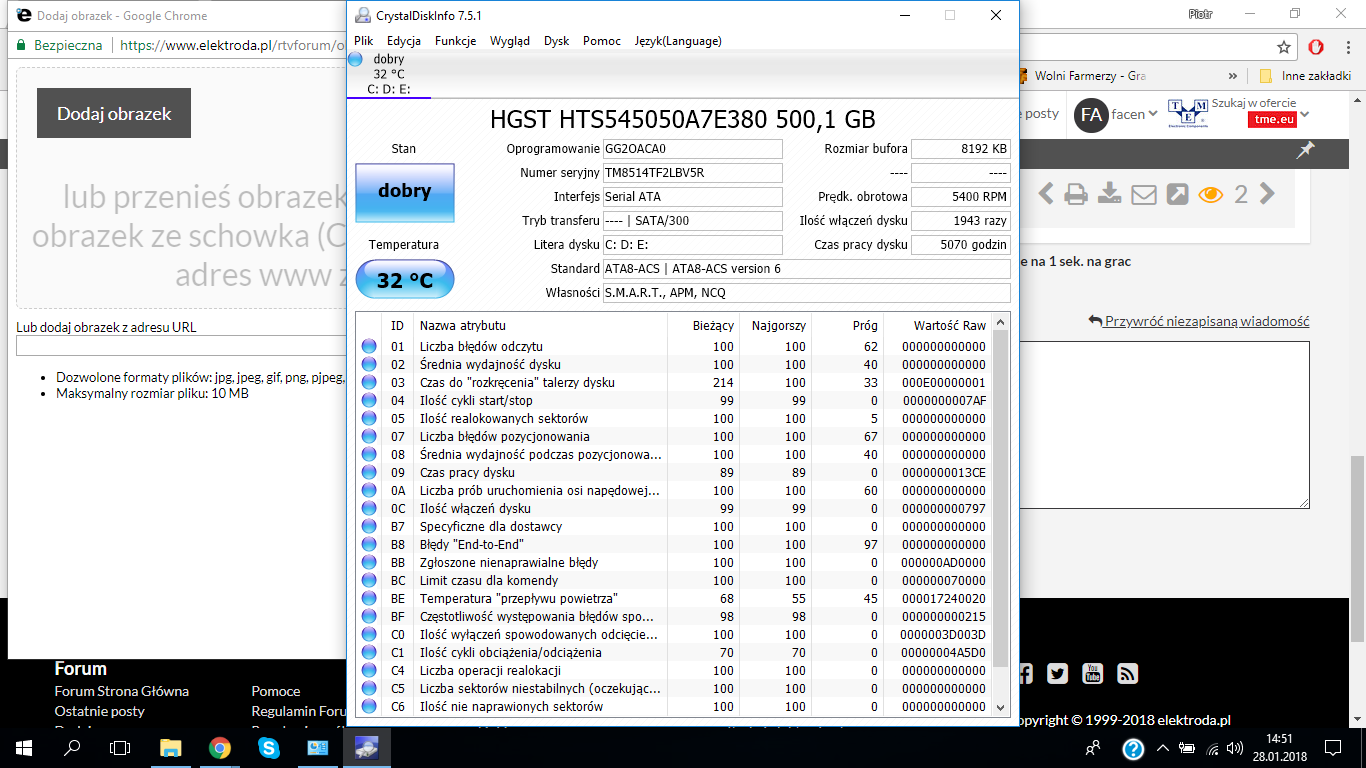
Task: Open the Inne zakładki bookmarks folder
Action: 1304,76
